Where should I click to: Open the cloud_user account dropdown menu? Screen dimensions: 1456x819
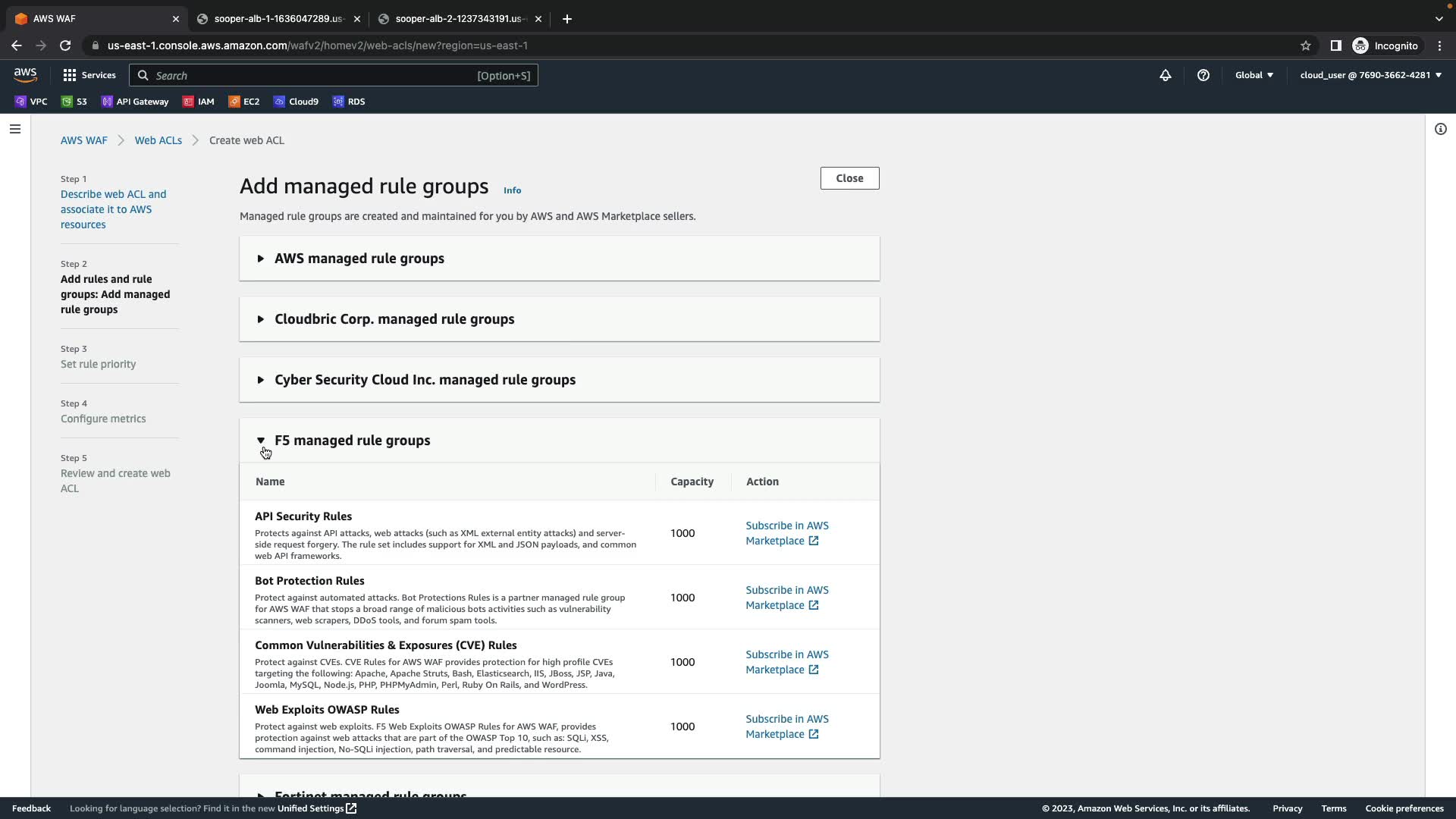pyautogui.click(x=1370, y=75)
